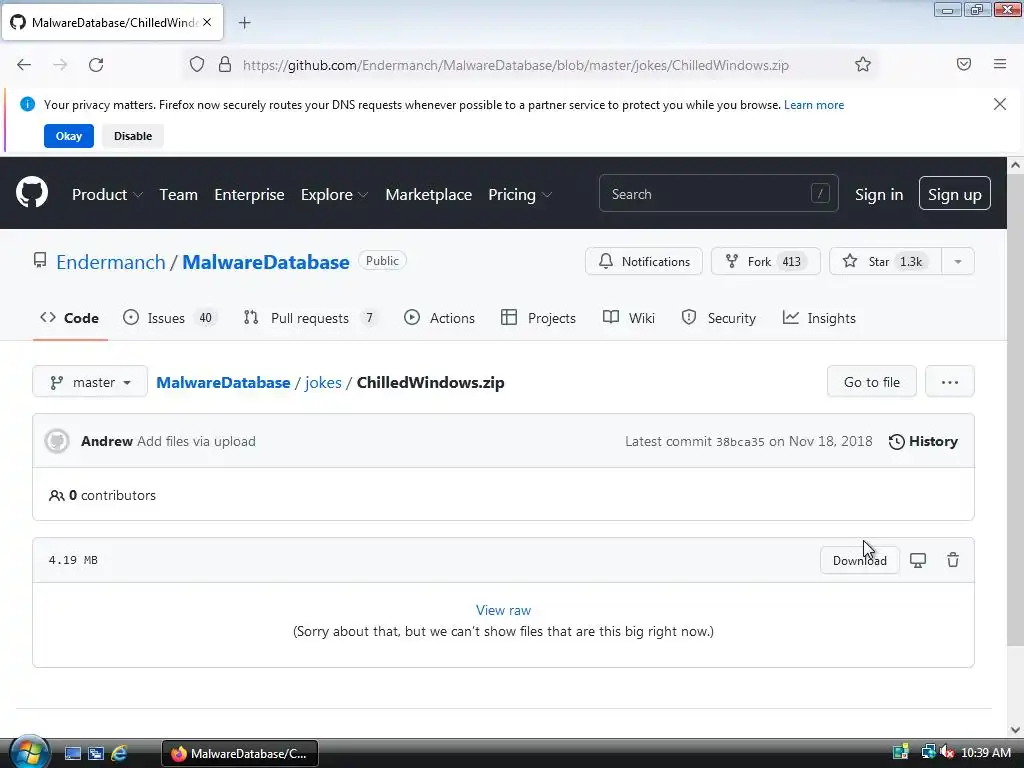Open the Save to Pocket icon
Image resolution: width=1024 pixels, height=768 pixels.
pos(963,64)
